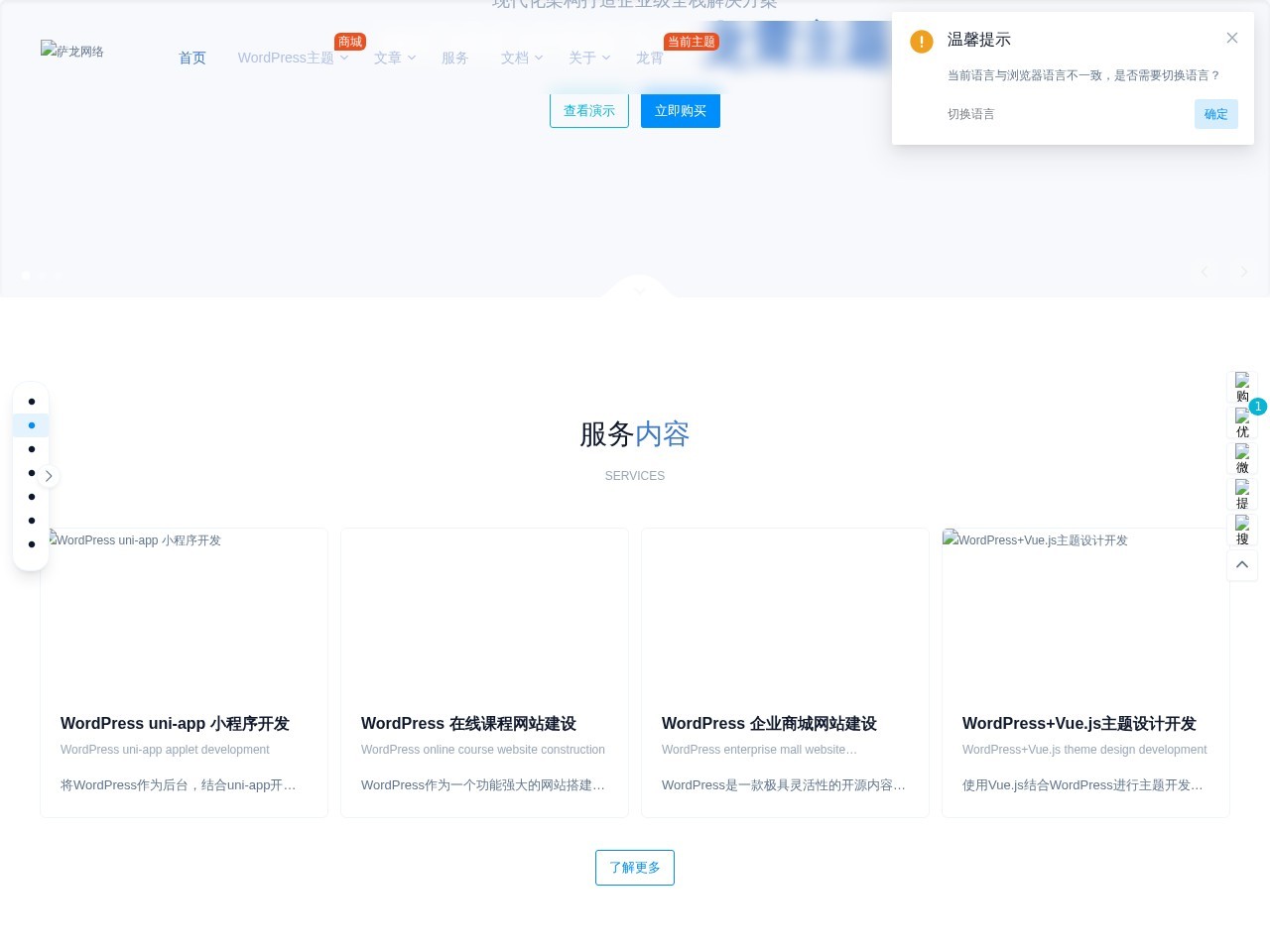Image resolution: width=1270 pixels, height=952 pixels.
Task: Click the WordPress uni-app card image
Action: (184, 611)
